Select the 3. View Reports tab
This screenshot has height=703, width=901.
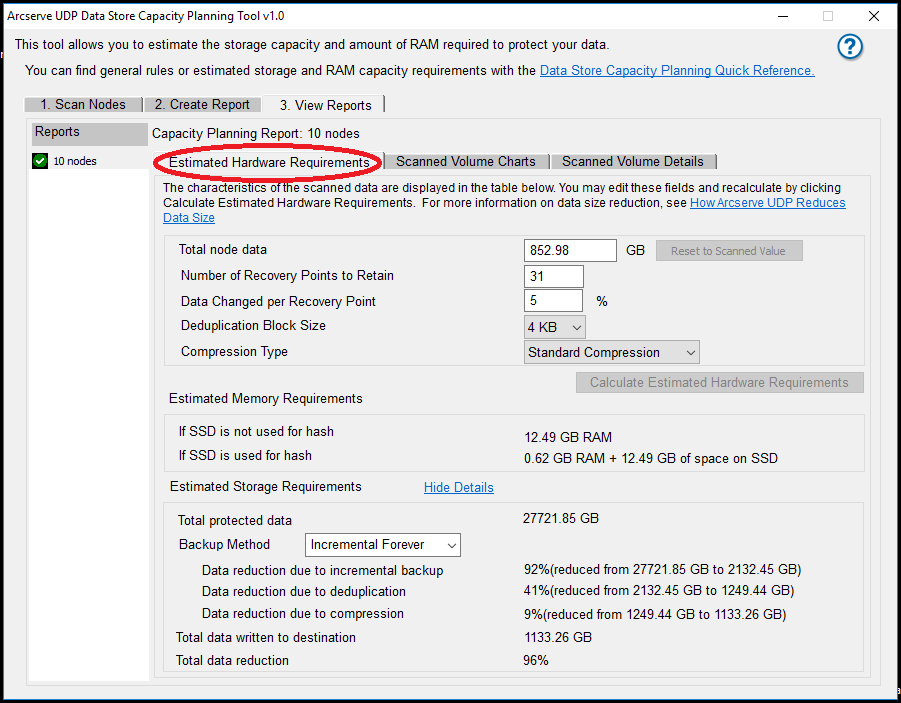point(325,105)
